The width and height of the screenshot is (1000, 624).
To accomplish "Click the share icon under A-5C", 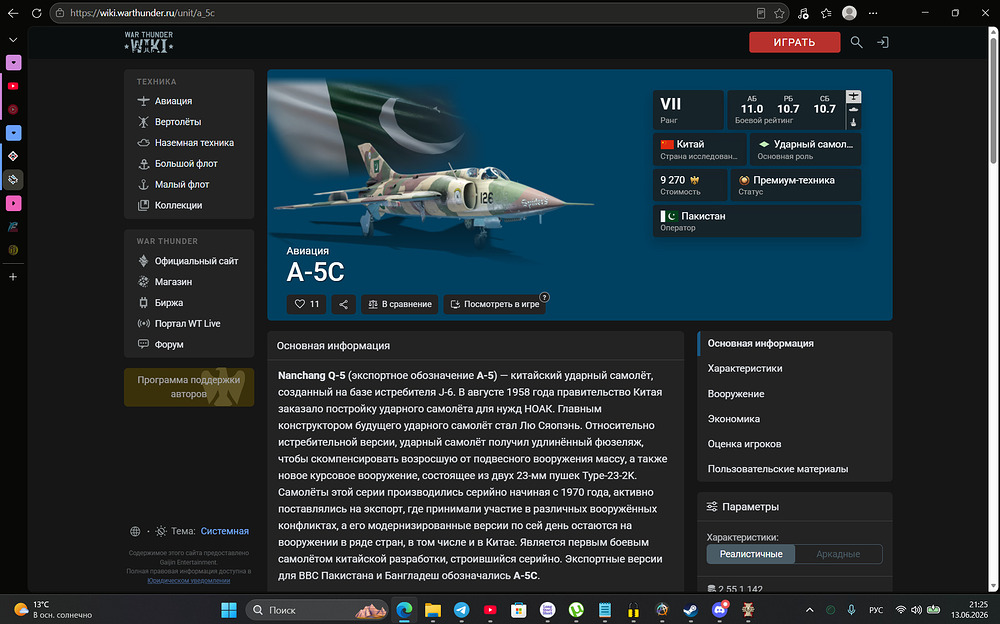I will 343,304.
